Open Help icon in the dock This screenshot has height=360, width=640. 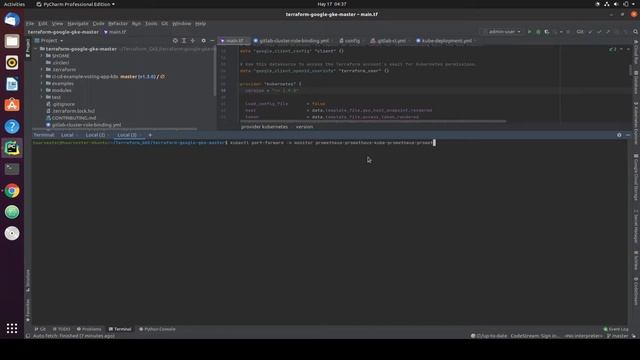12,127
